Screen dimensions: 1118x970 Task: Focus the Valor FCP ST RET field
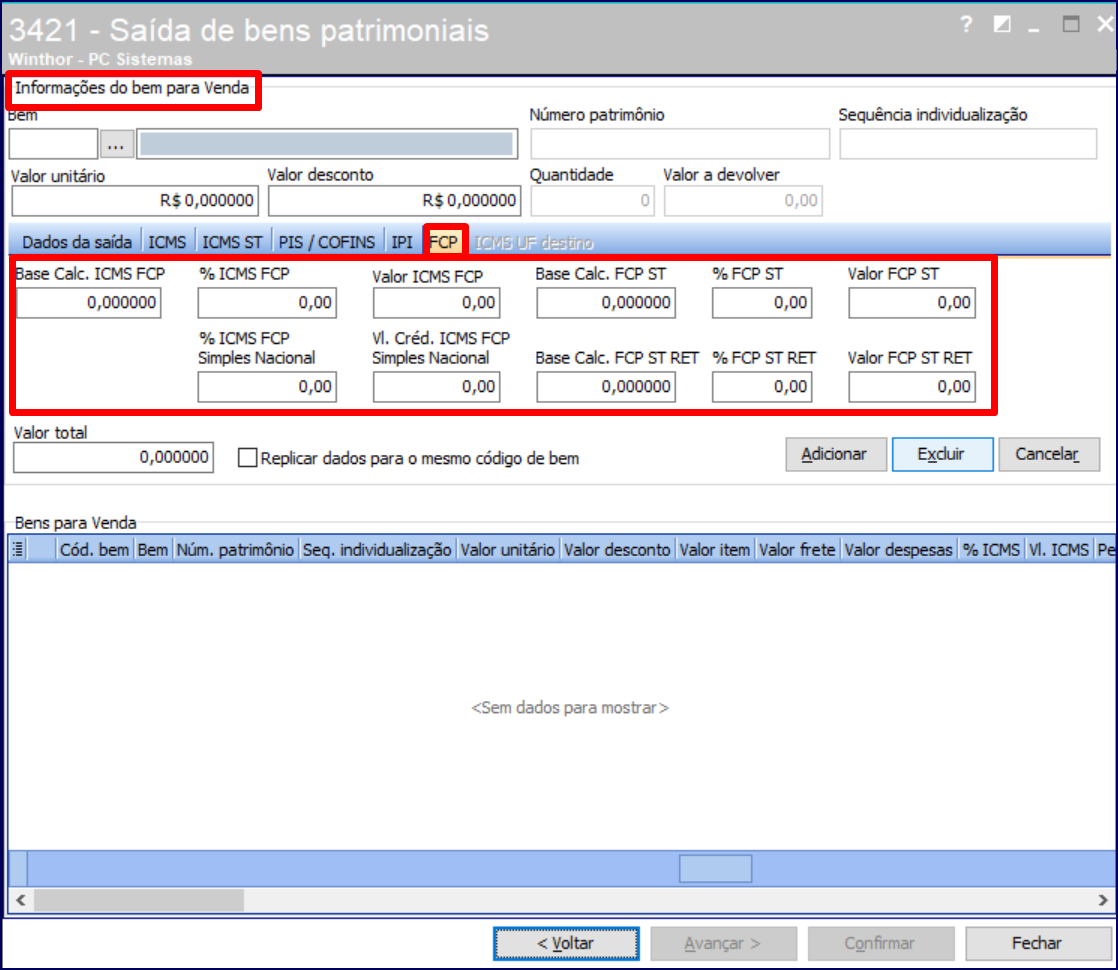point(912,387)
